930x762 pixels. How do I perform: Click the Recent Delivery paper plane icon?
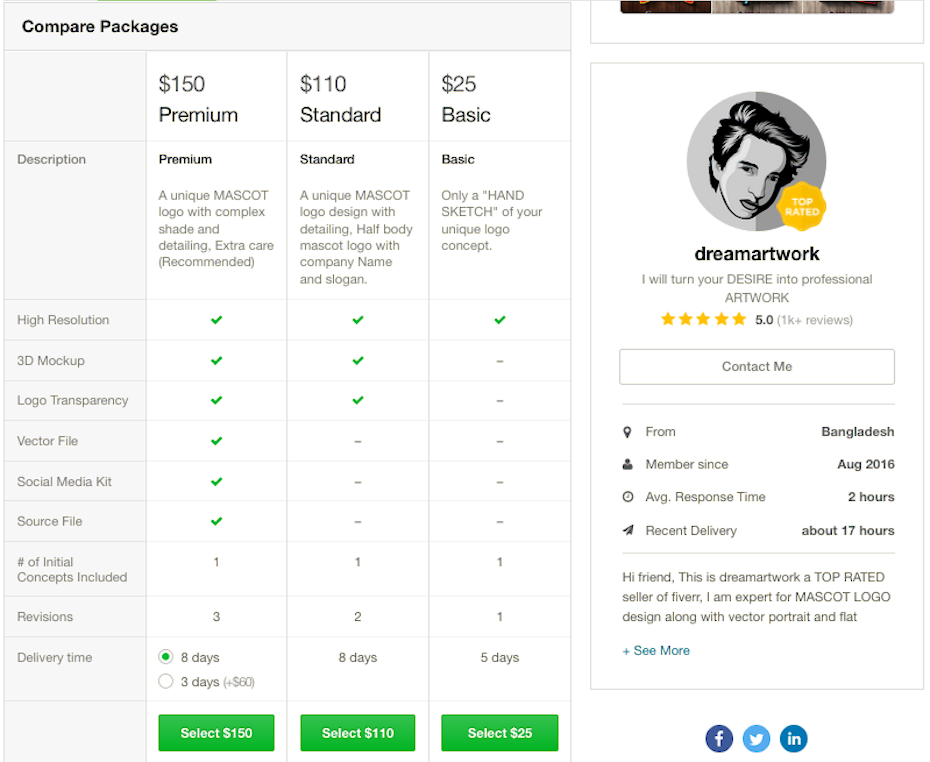click(628, 530)
